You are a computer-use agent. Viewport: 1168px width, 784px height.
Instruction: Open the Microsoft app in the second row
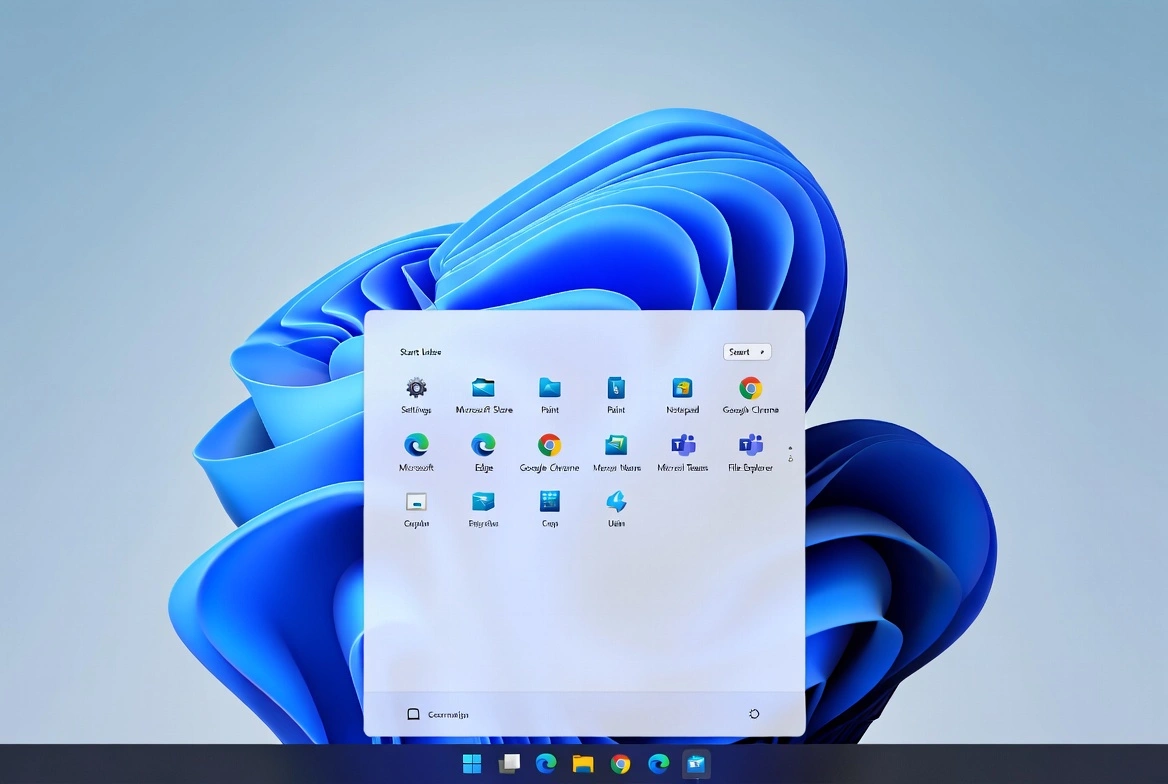tap(415, 447)
